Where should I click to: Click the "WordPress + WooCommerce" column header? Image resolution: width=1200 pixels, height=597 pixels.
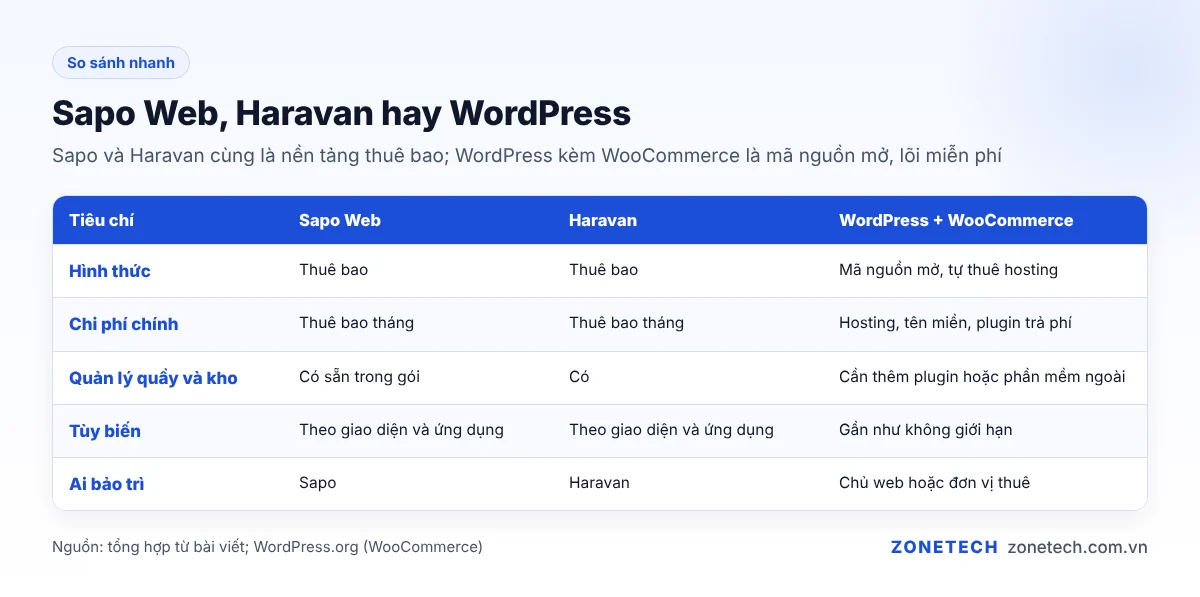point(956,220)
